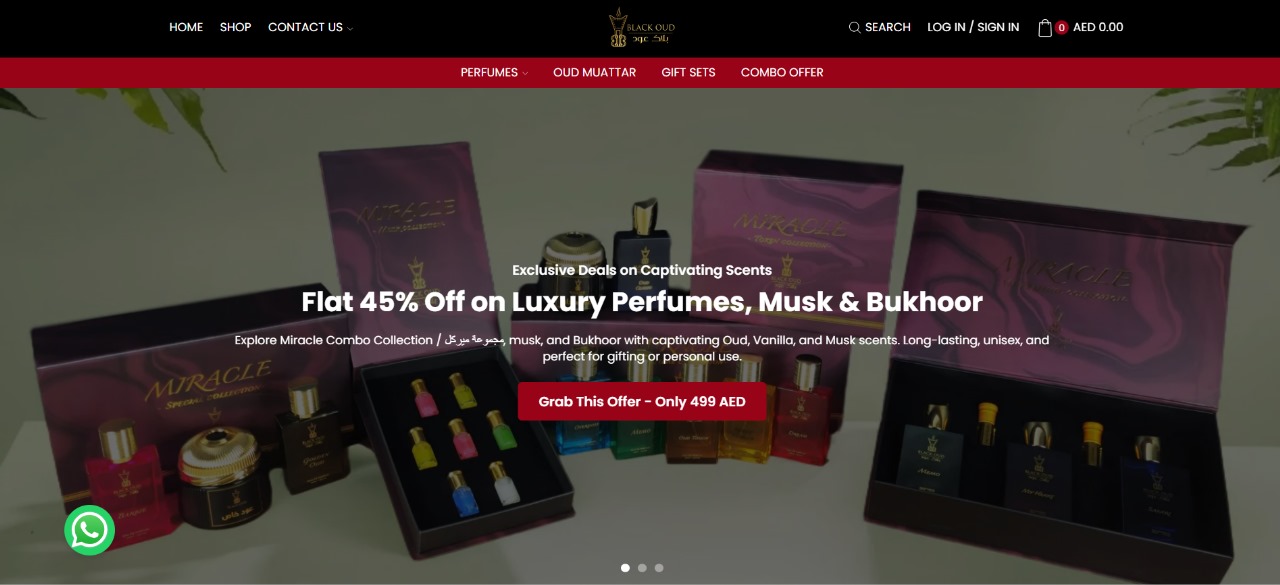The height and width of the screenshot is (585, 1280).
Task: Click the Black Oud logo
Action: pos(642,27)
